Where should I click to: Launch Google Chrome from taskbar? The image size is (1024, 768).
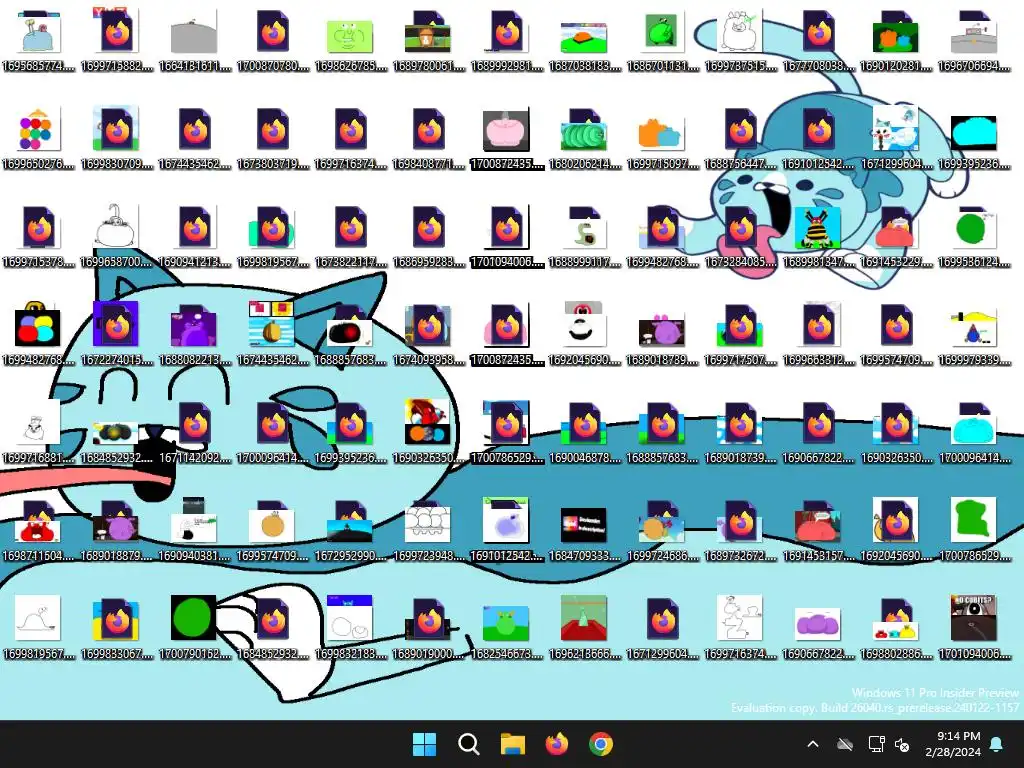click(601, 744)
